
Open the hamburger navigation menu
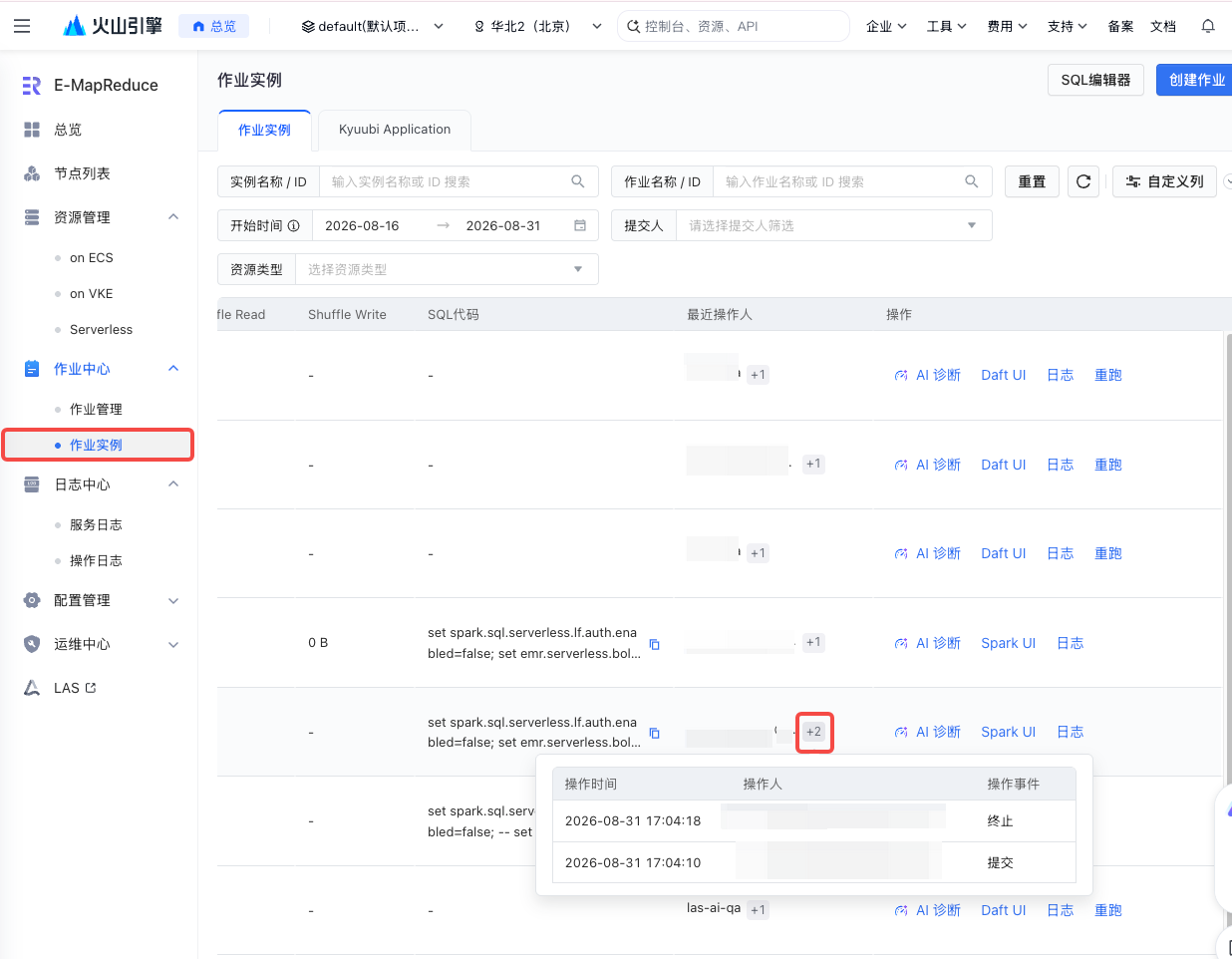point(22,26)
